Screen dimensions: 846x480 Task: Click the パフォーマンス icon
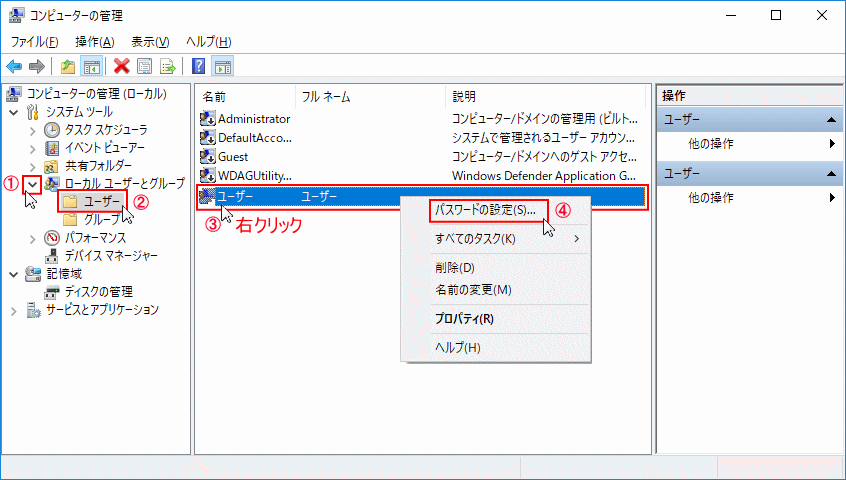click(x=52, y=238)
